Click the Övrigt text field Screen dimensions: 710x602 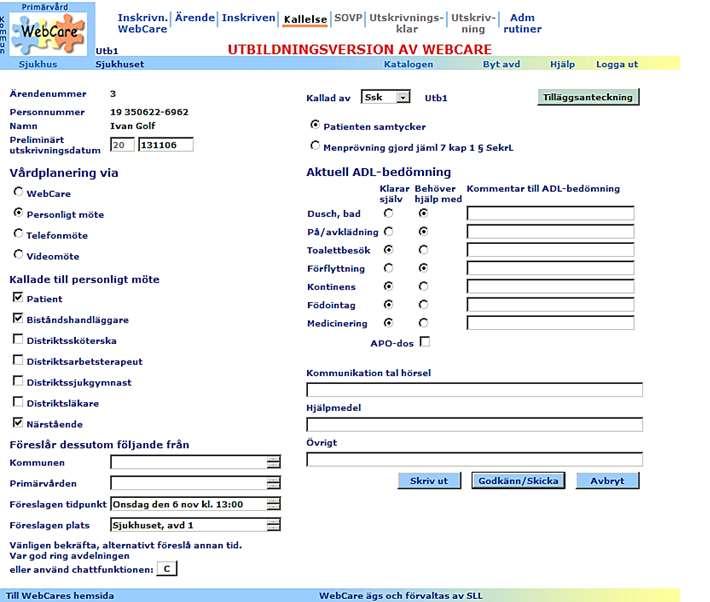(x=474, y=459)
